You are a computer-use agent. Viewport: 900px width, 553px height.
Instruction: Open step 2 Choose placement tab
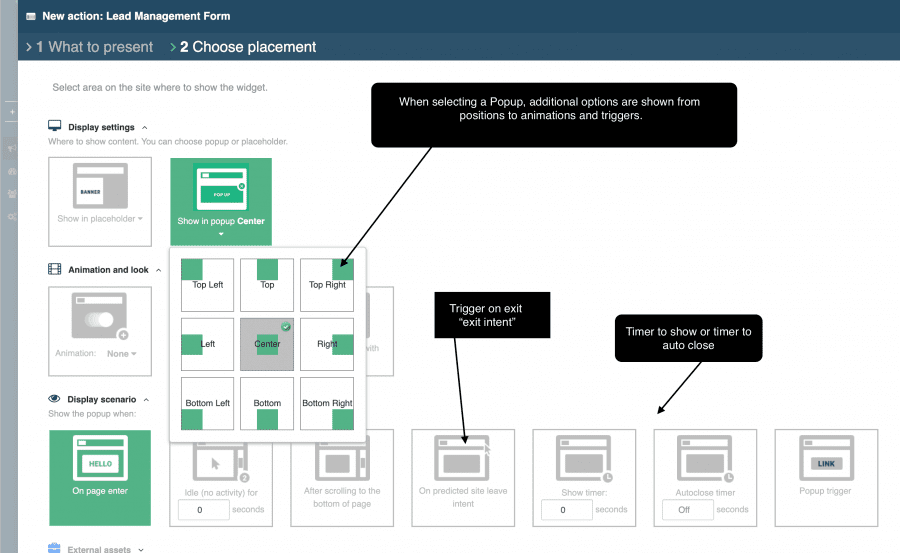coord(247,47)
